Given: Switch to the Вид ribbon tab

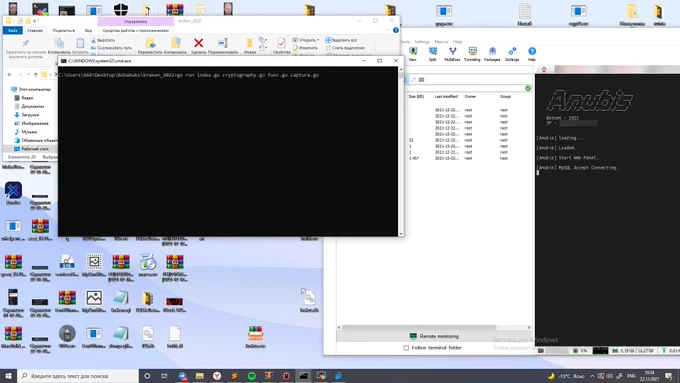Looking at the screenshot, I should coord(88,30).
